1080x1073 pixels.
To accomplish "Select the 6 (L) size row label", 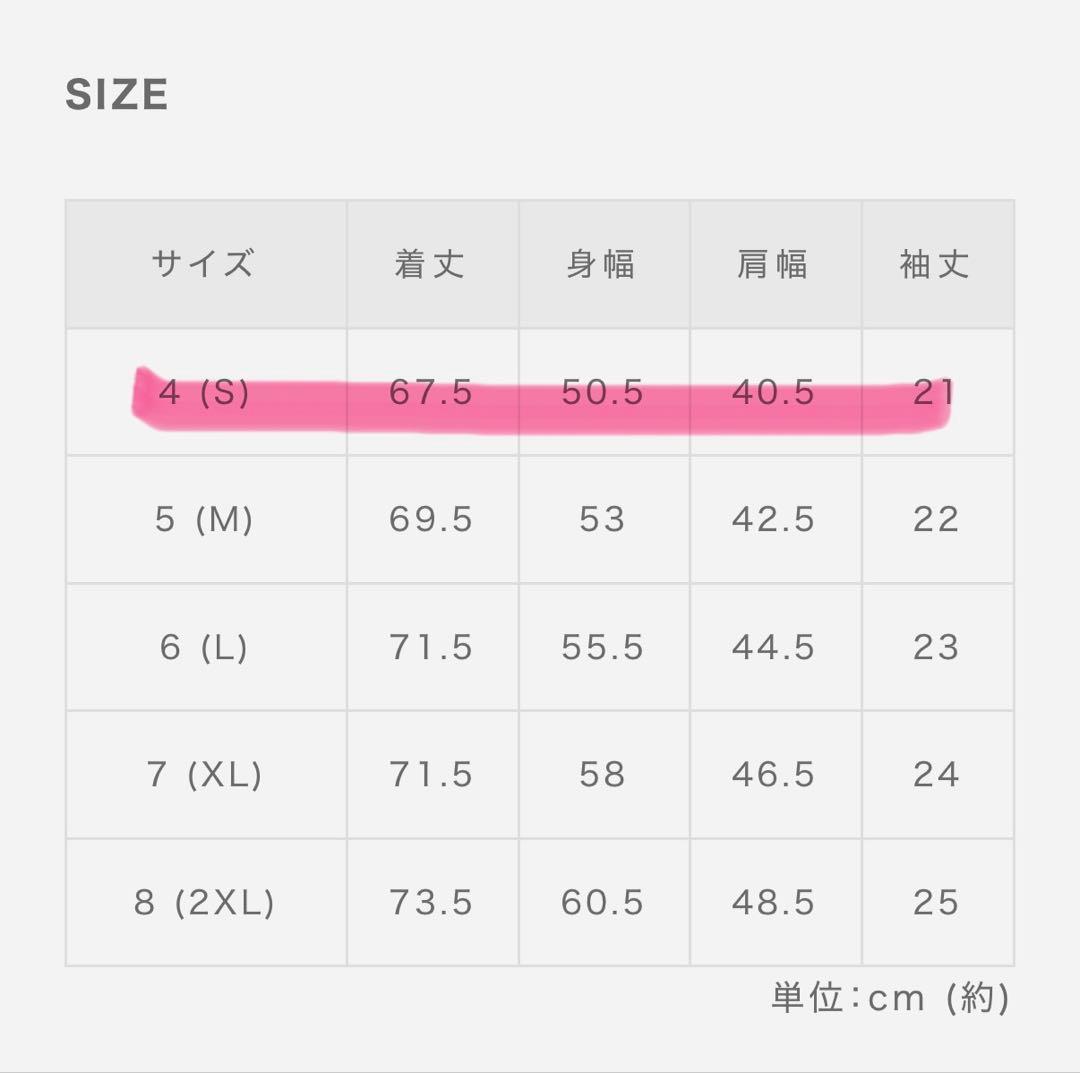I will click(203, 648).
